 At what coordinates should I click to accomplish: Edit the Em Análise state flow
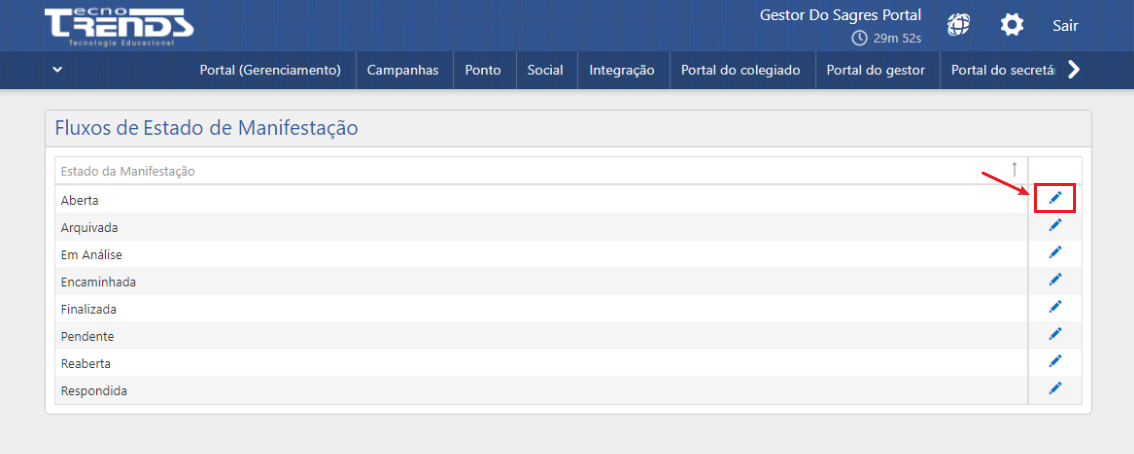pos(1055,252)
